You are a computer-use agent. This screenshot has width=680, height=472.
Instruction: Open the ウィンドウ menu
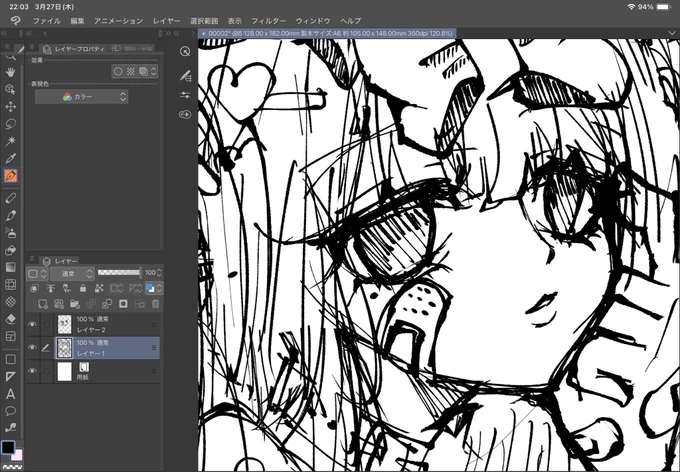pos(313,21)
